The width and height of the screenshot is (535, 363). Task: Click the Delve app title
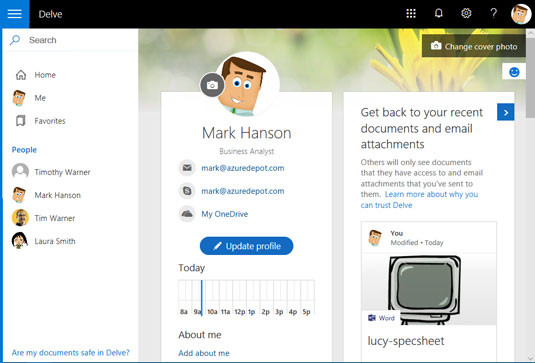tap(50, 14)
